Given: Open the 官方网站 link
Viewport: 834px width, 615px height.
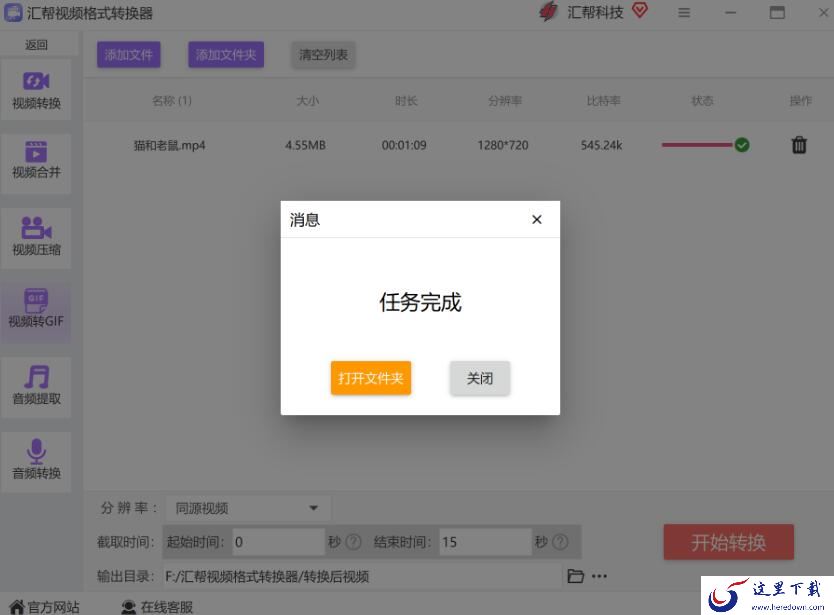Looking at the screenshot, I should coord(44,606).
